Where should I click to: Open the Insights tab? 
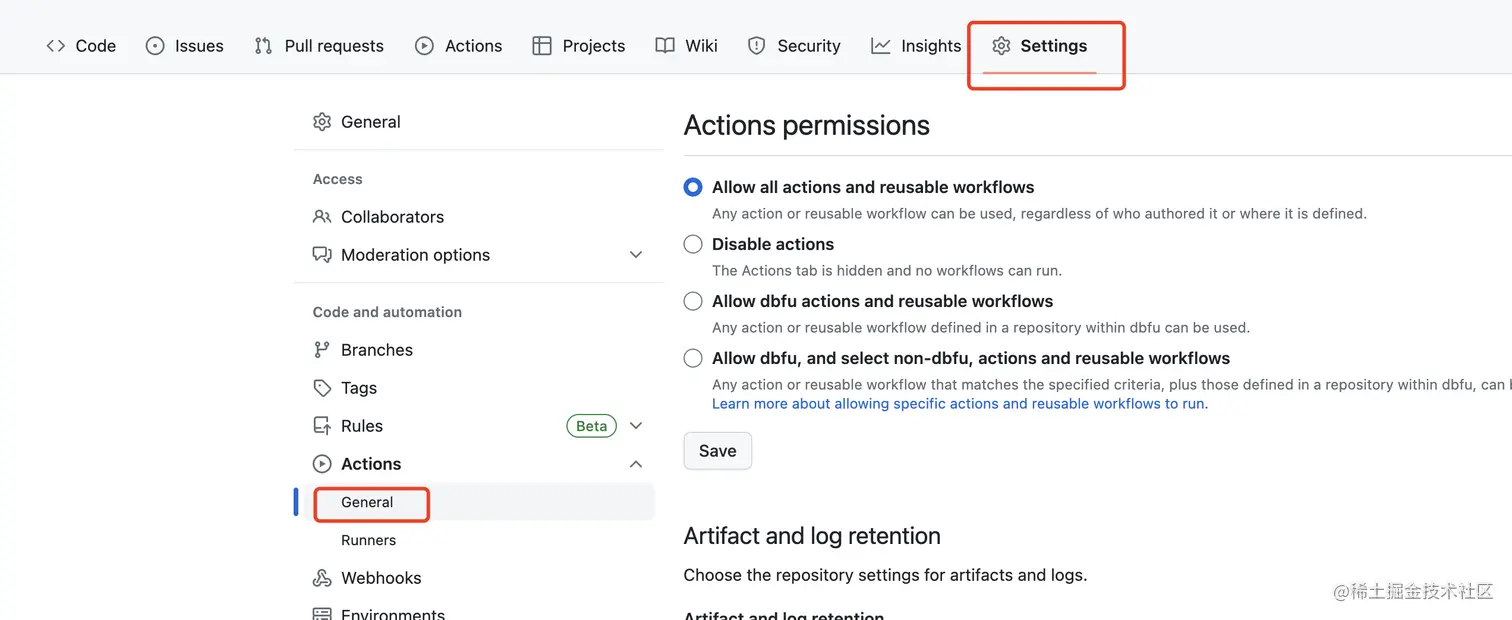pyautogui.click(x=916, y=46)
